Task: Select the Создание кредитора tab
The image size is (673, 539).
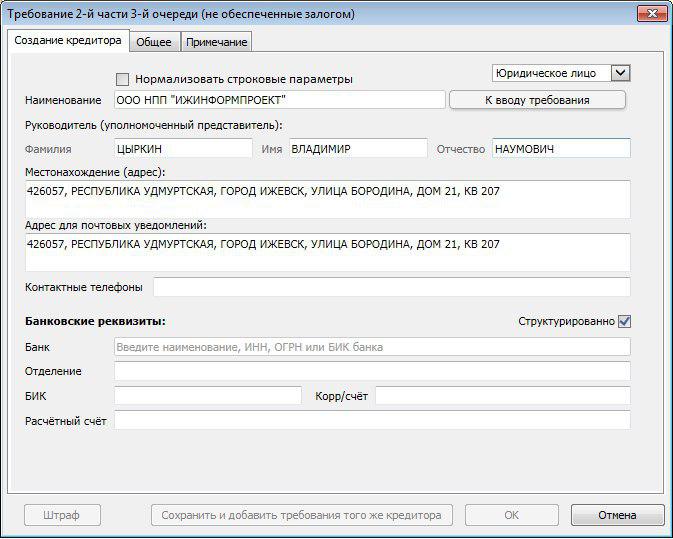Action: [68, 41]
